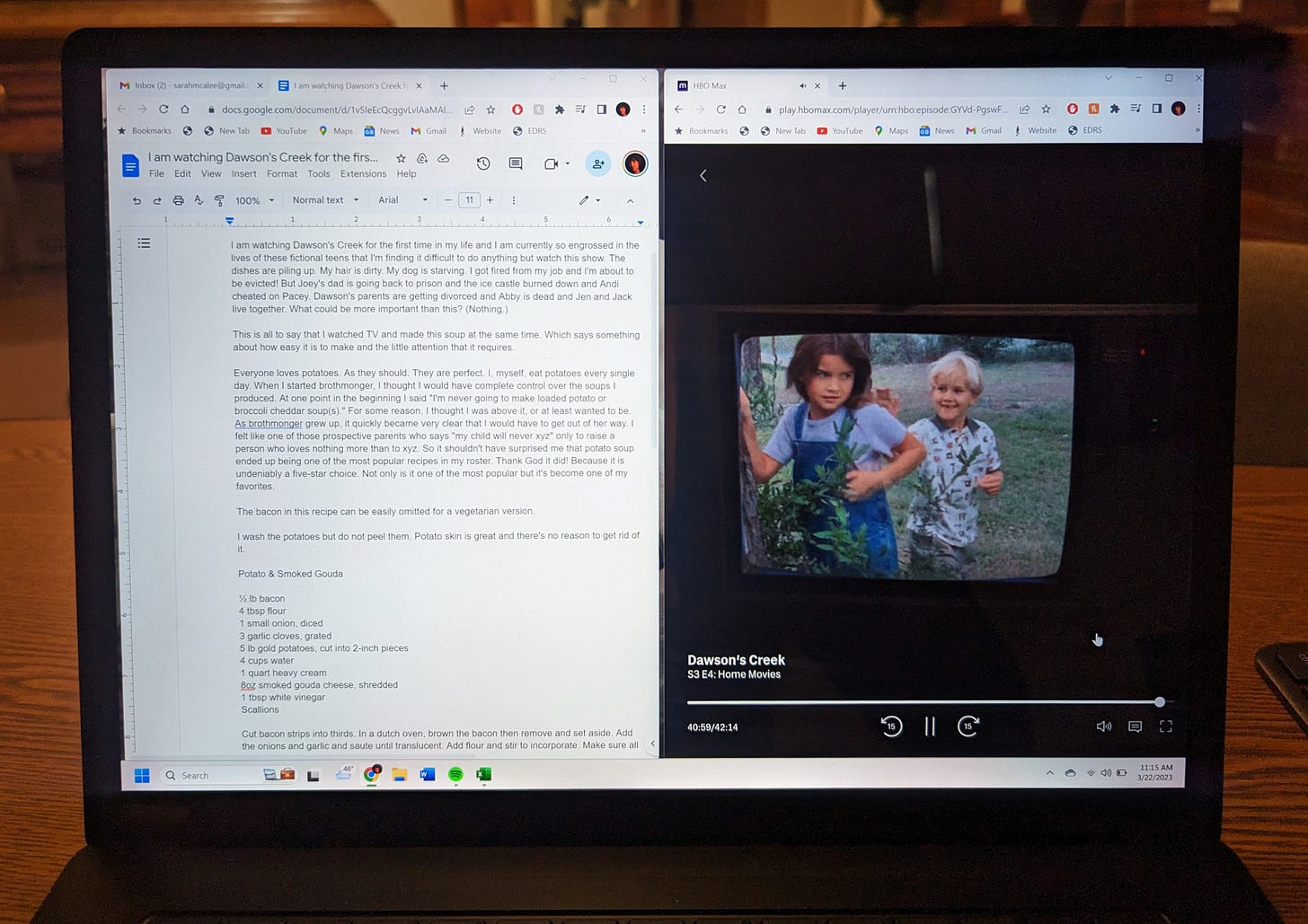Share the HBO Max page URL

point(1024,110)
